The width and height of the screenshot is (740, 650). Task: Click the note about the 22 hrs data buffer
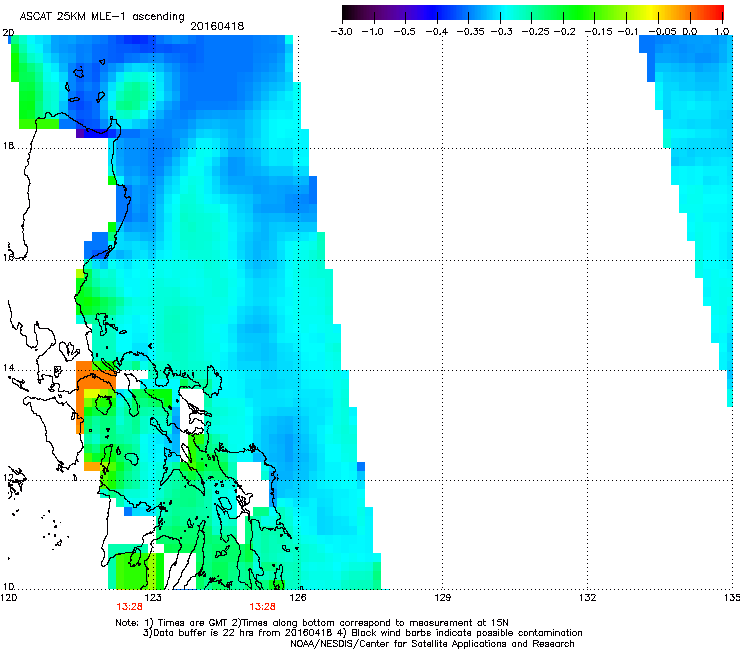click(x=362, y=633)
